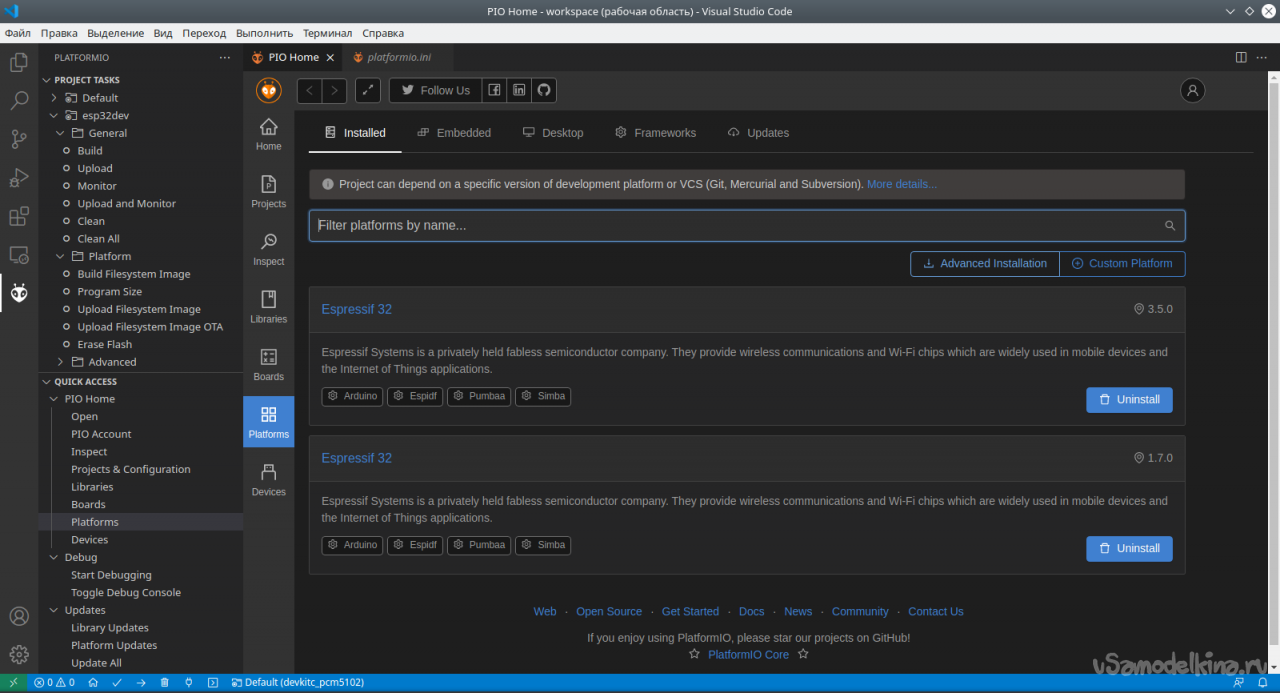Image resolution: width=1280 pixels, height=693 pixels.
Task: Open Projects in PIO sidebar
Action: coord(268,192)
